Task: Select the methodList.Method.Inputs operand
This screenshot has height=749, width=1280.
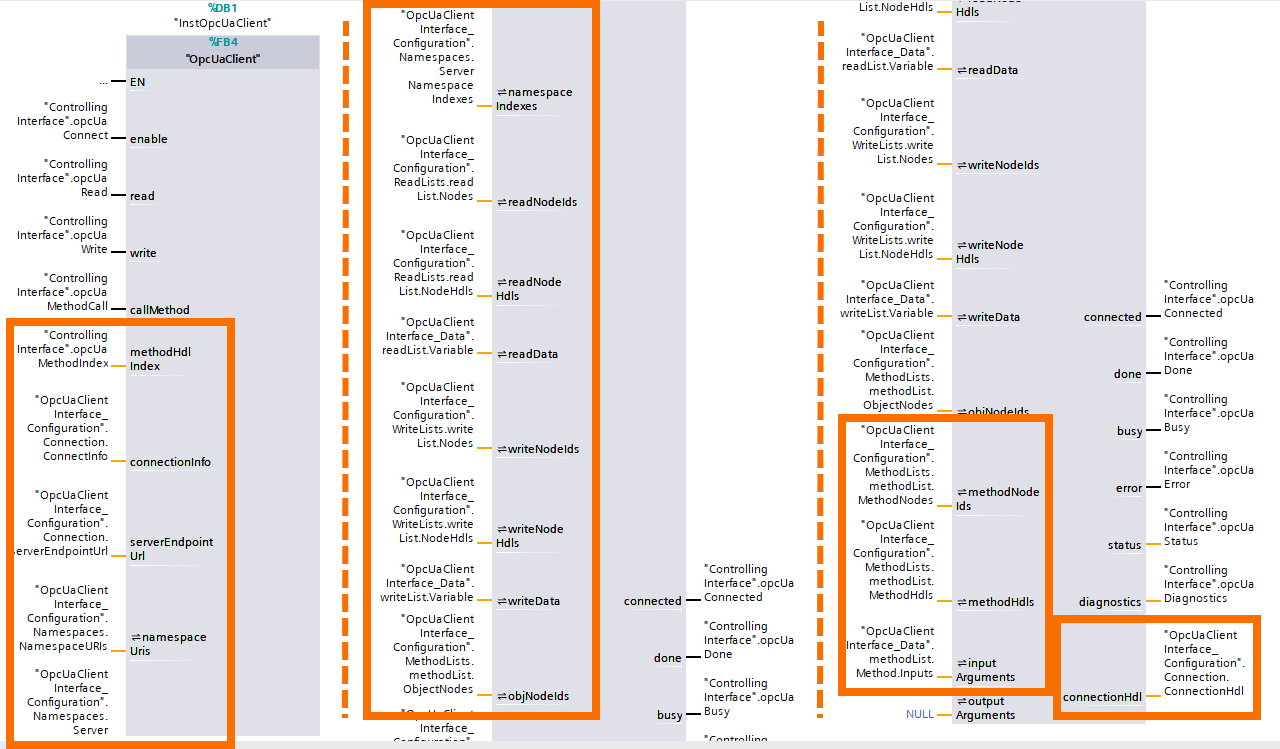Action: coord(890,652)
